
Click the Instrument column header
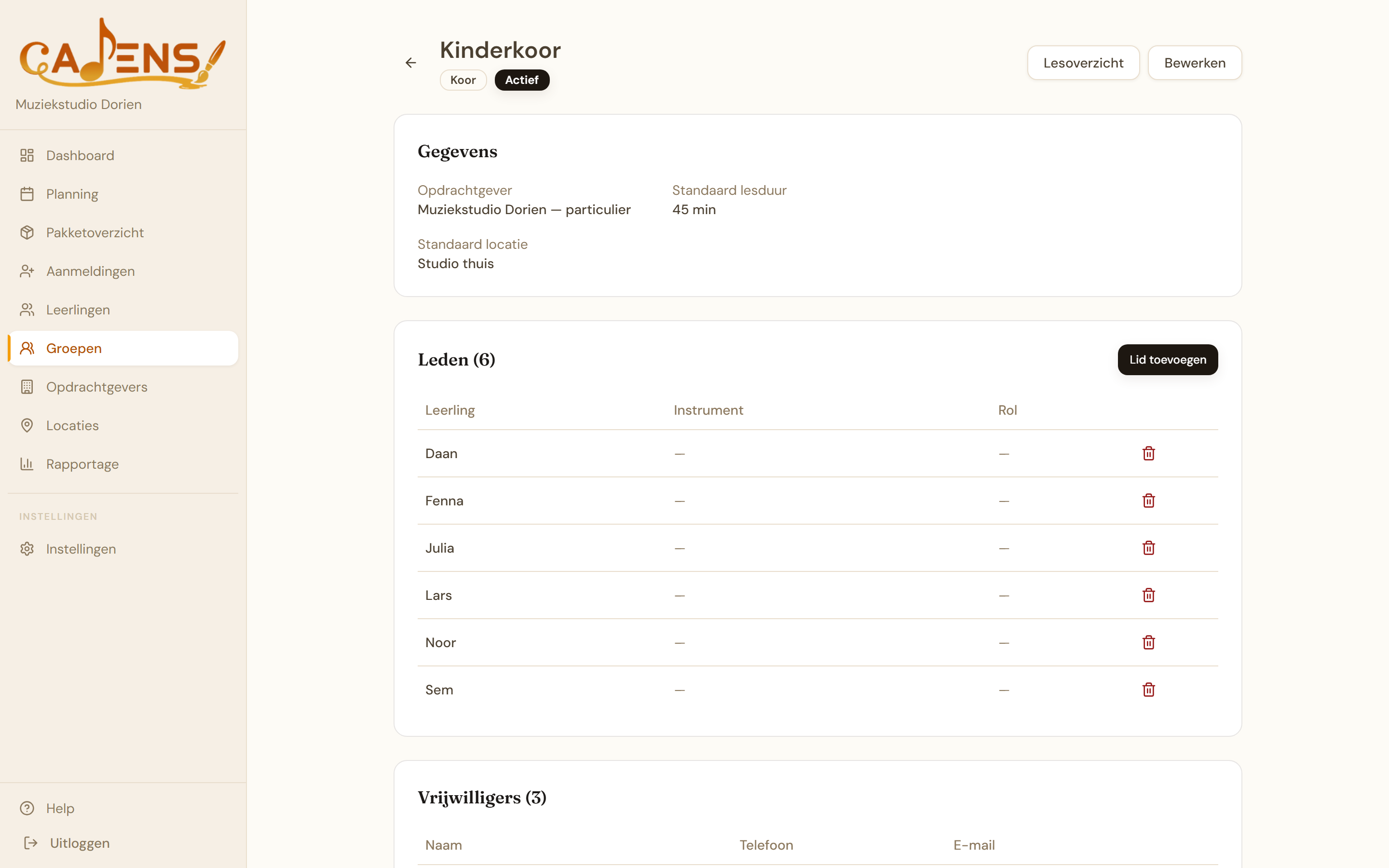pyautogui.click(x=708, y=410)
